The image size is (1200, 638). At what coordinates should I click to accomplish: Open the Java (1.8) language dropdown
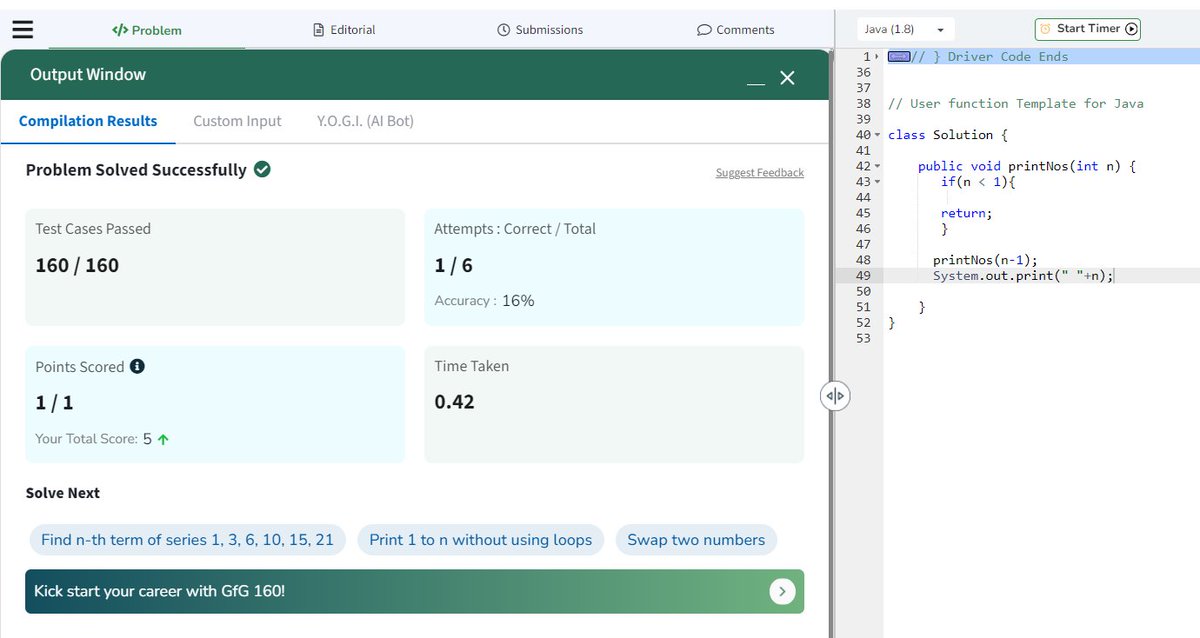pyautogui.click(x=905, y=29)
